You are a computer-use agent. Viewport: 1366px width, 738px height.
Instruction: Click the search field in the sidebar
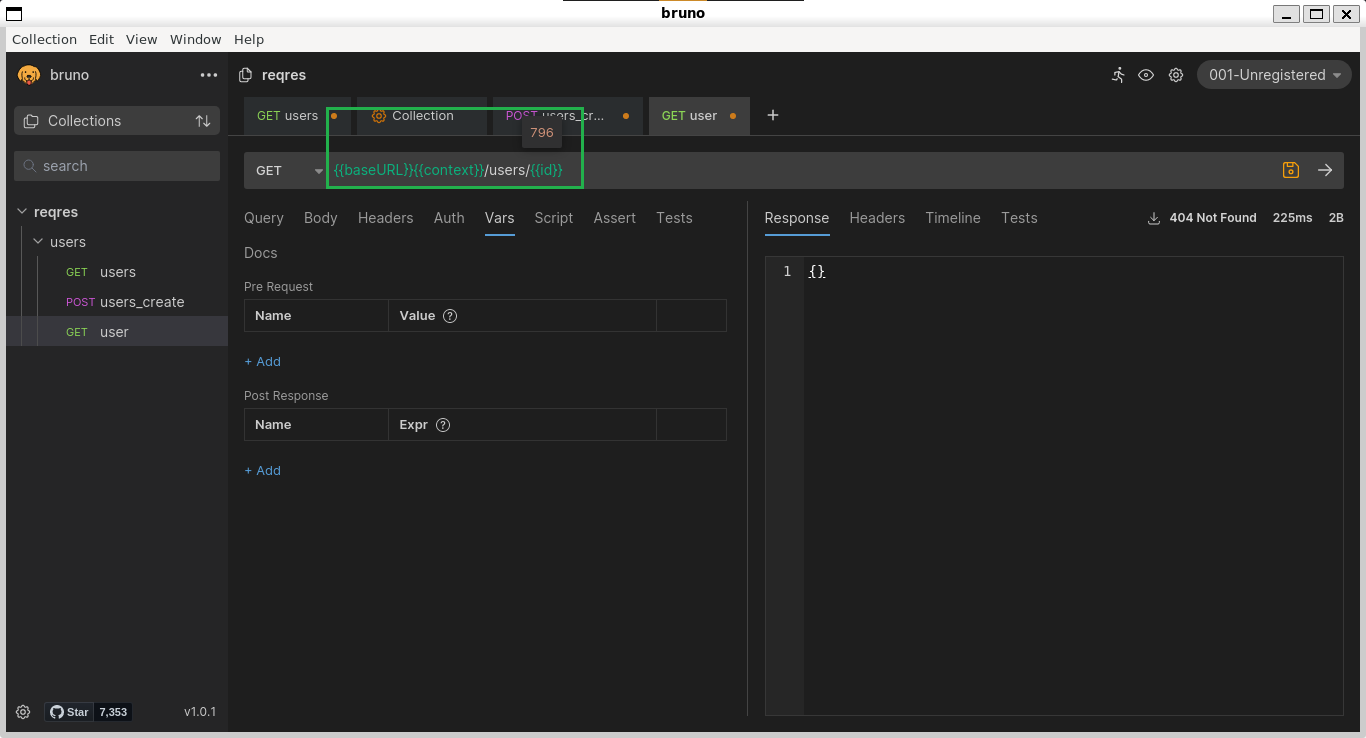116,165
